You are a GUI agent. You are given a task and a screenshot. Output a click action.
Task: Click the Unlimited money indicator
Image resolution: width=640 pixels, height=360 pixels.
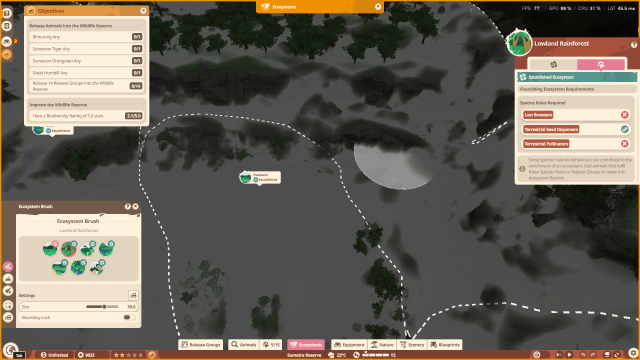(54, 355)
